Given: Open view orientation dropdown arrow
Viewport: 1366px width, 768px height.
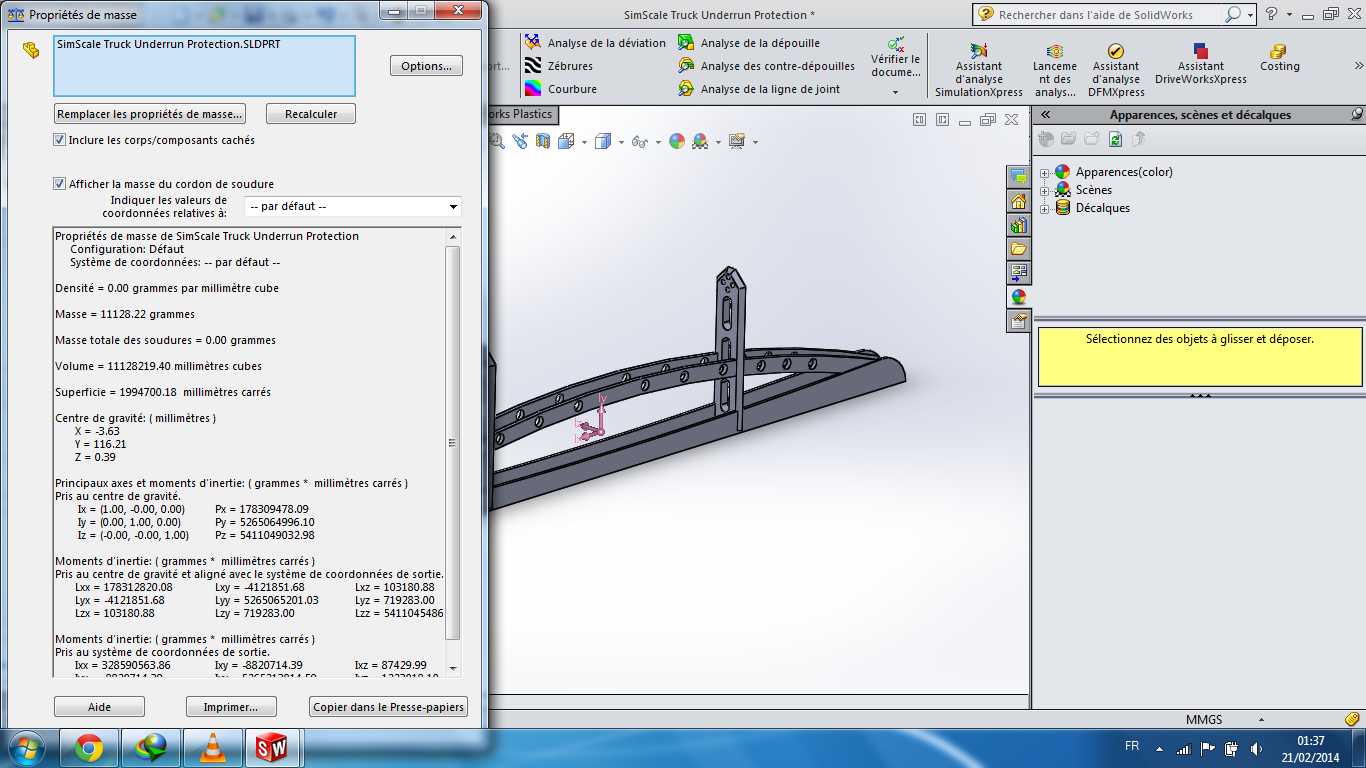Looking at the screenshot, I should click(x=584, y=143).
